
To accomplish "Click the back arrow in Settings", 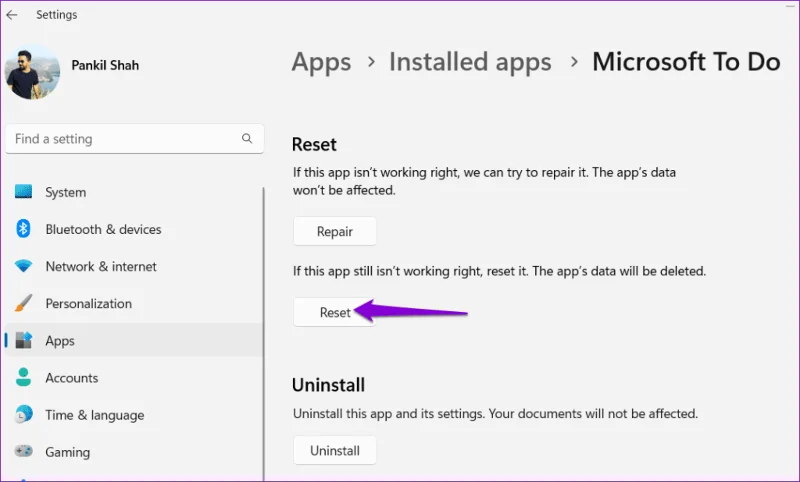I will coord(12,15).
